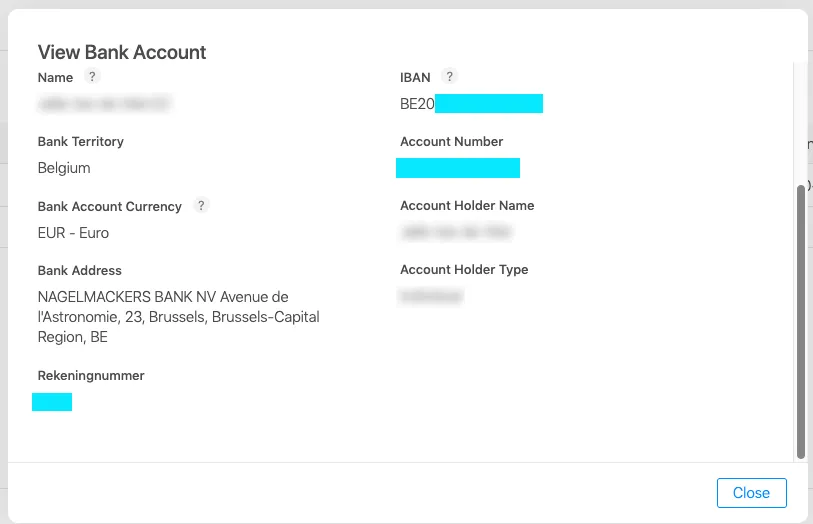Click the Bank Territory label

click(80, 141)
